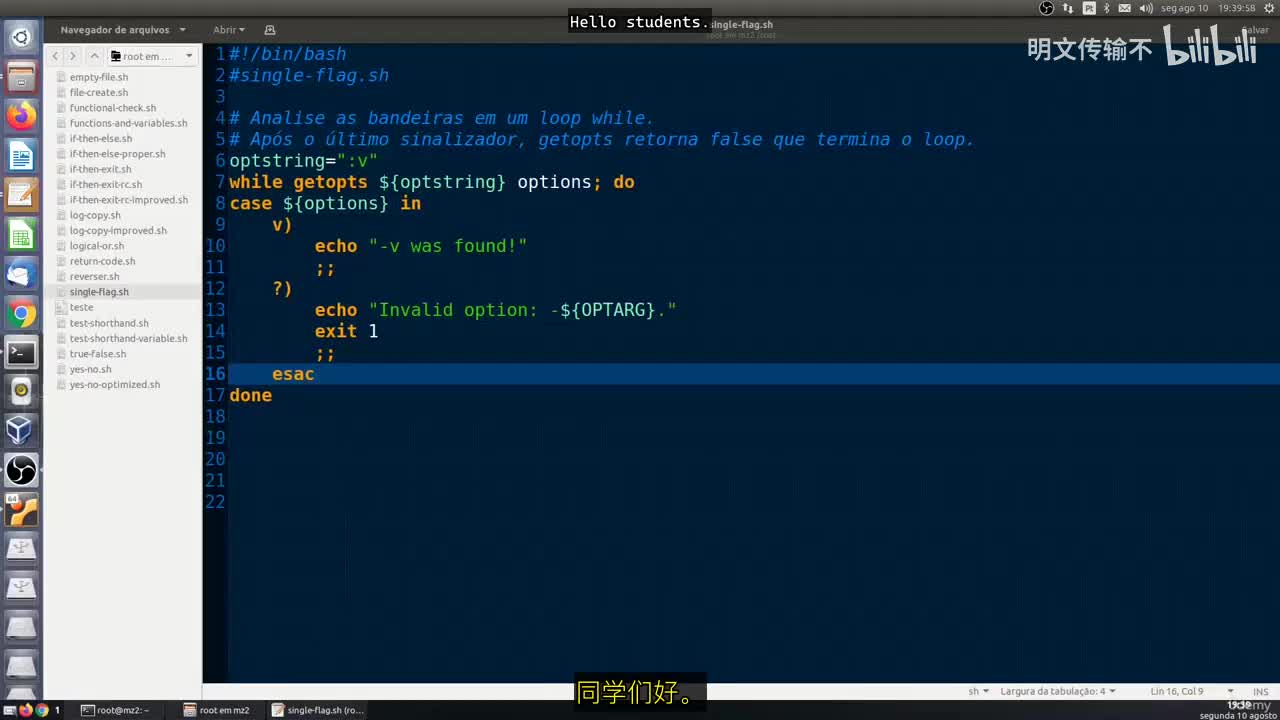Click the 'done' keyword on line 17
1280x720 pixels.
coord(250,395)
